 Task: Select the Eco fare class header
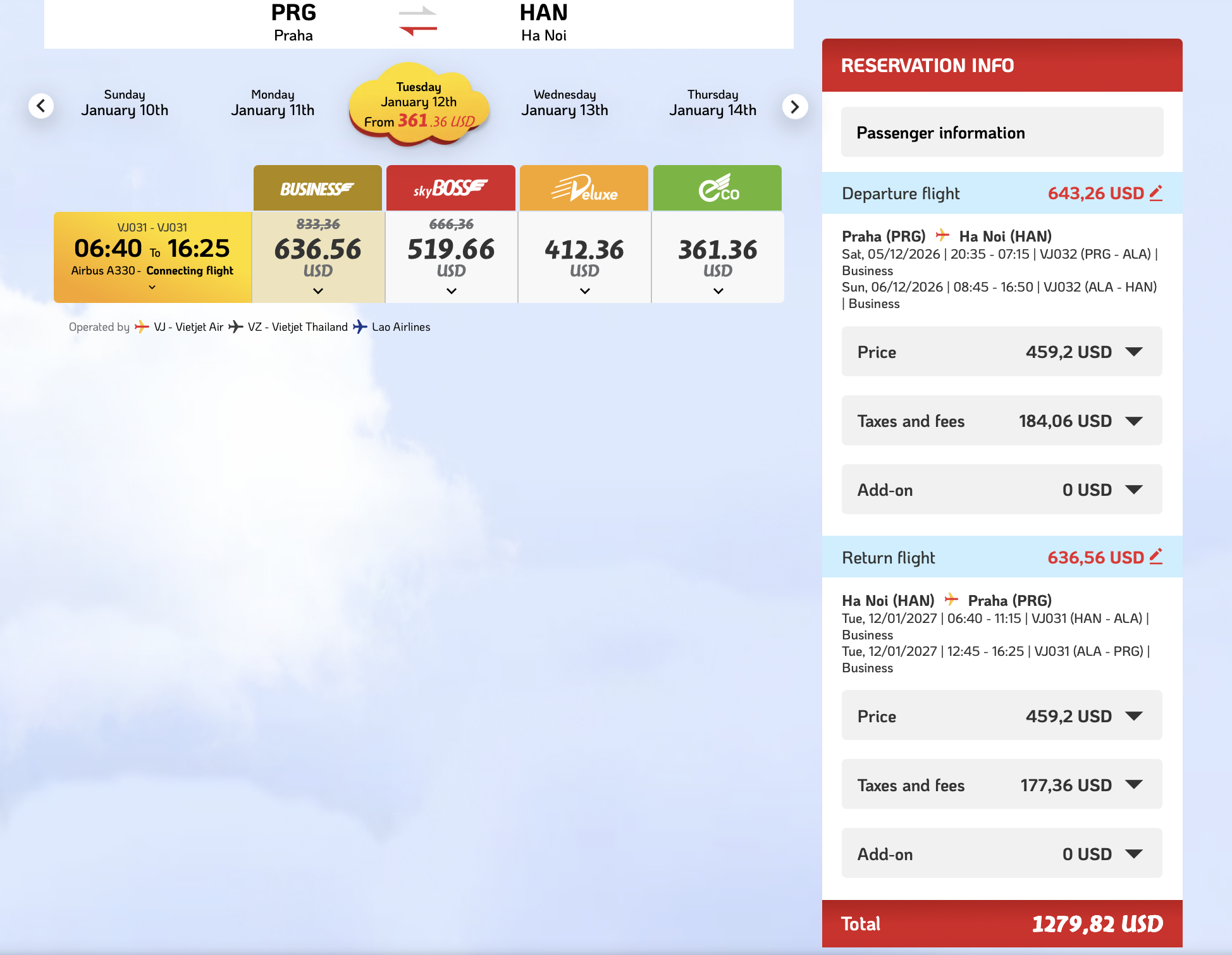(x=717, y=188)
